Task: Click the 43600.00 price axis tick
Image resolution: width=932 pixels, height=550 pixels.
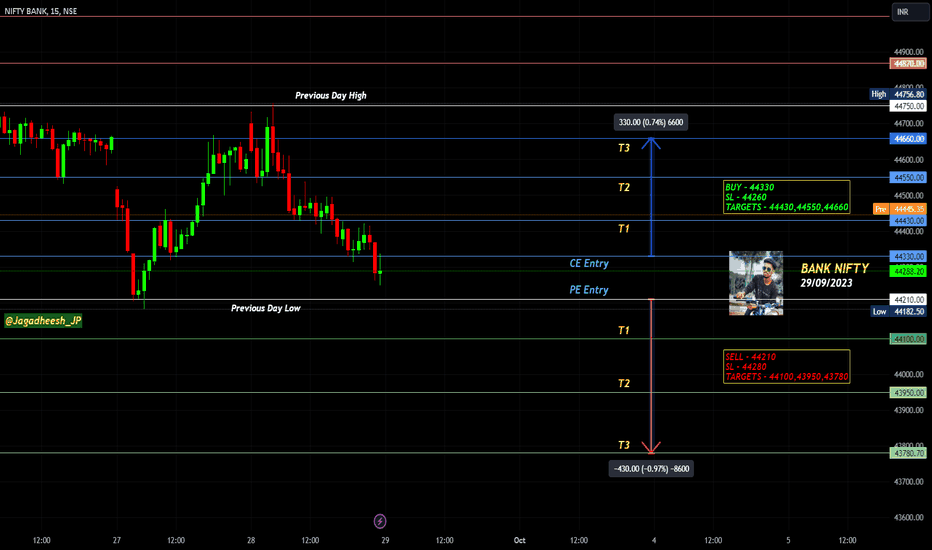Action: (x=909, y=517)
